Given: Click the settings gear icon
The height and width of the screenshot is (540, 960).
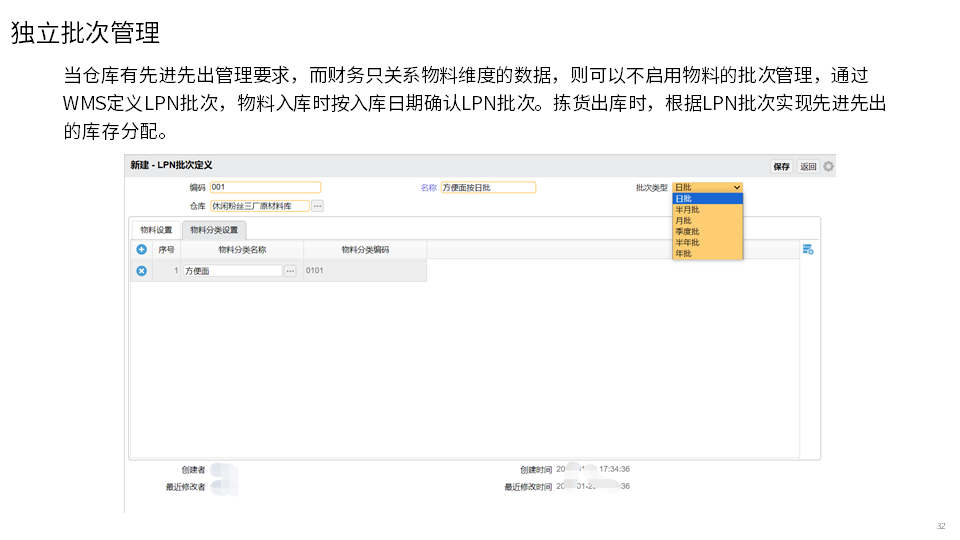Looking at the screenshot, I should pos(828,166).
